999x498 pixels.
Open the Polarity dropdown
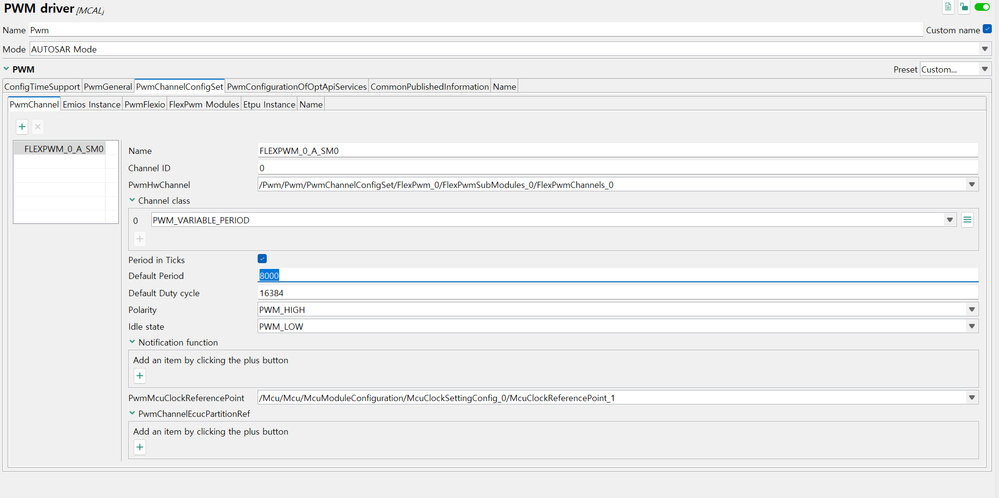972,310
